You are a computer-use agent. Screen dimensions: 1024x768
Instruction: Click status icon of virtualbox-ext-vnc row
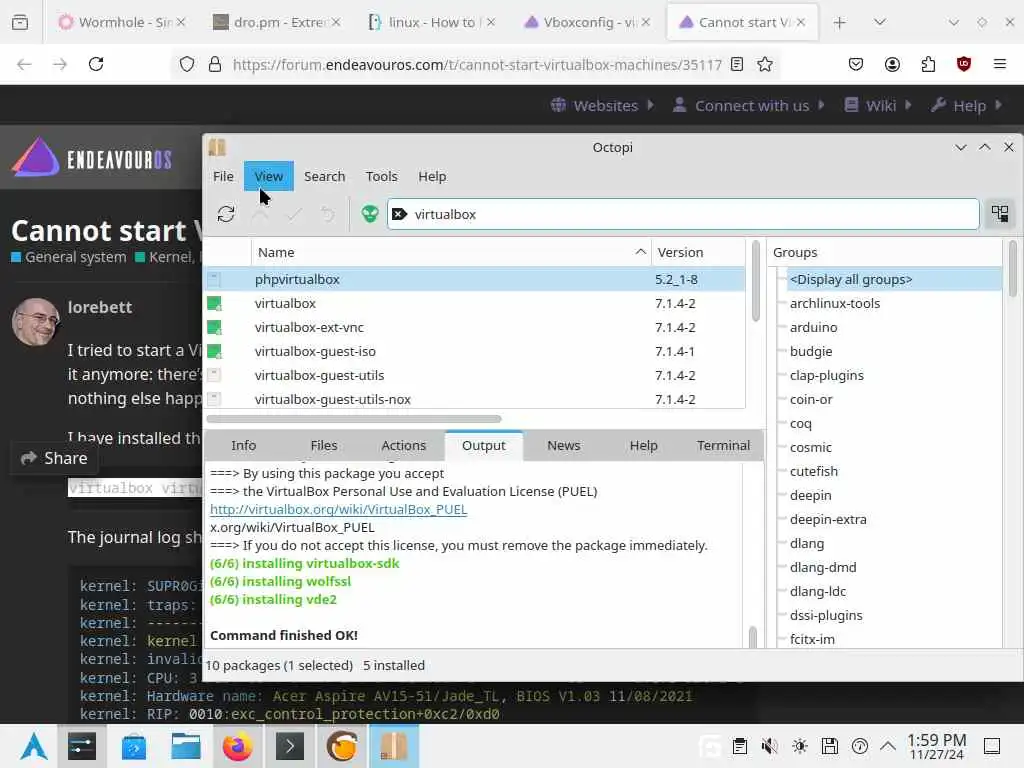[214, 327]
